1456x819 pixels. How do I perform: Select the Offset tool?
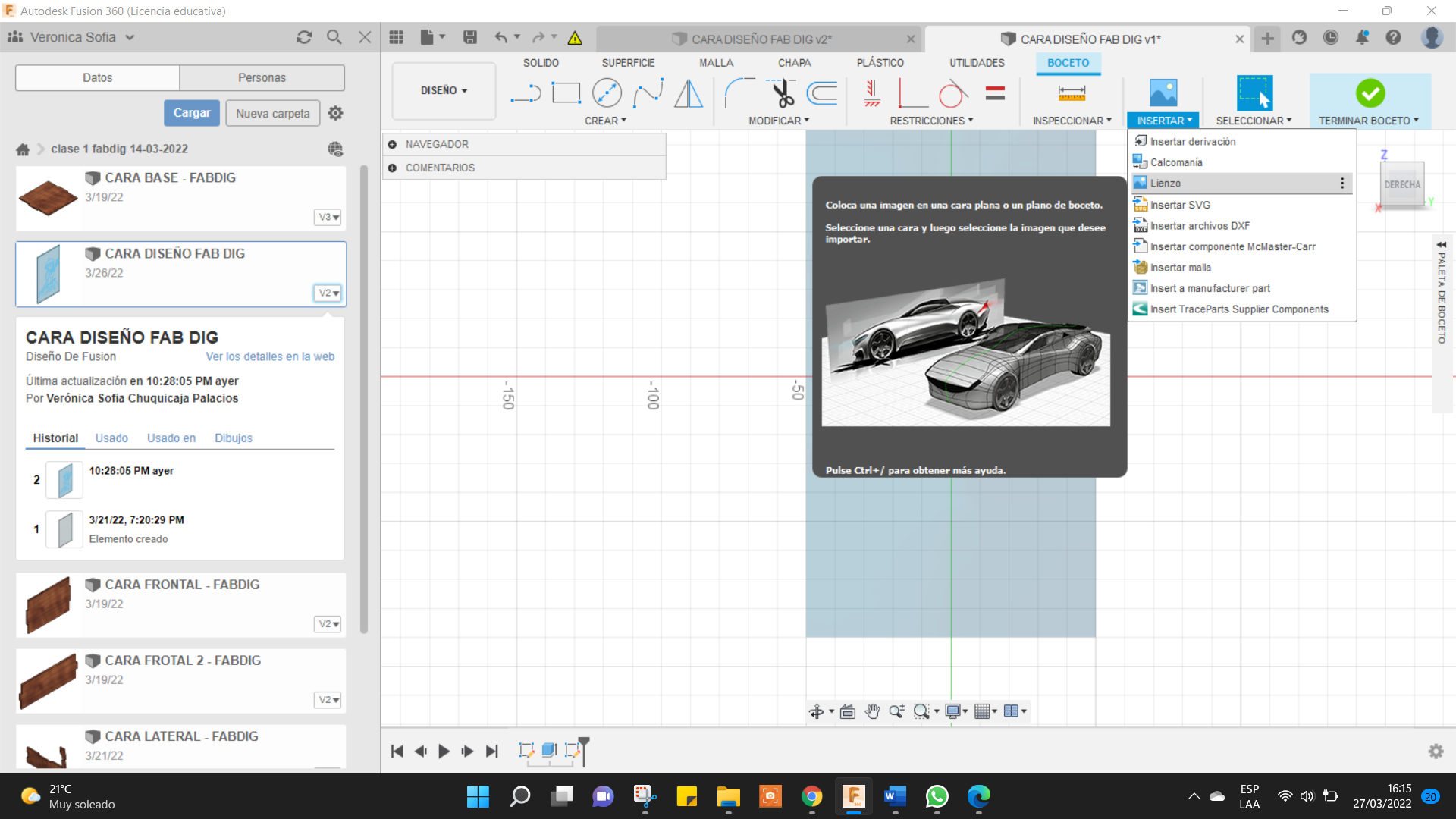click(822, 93)
